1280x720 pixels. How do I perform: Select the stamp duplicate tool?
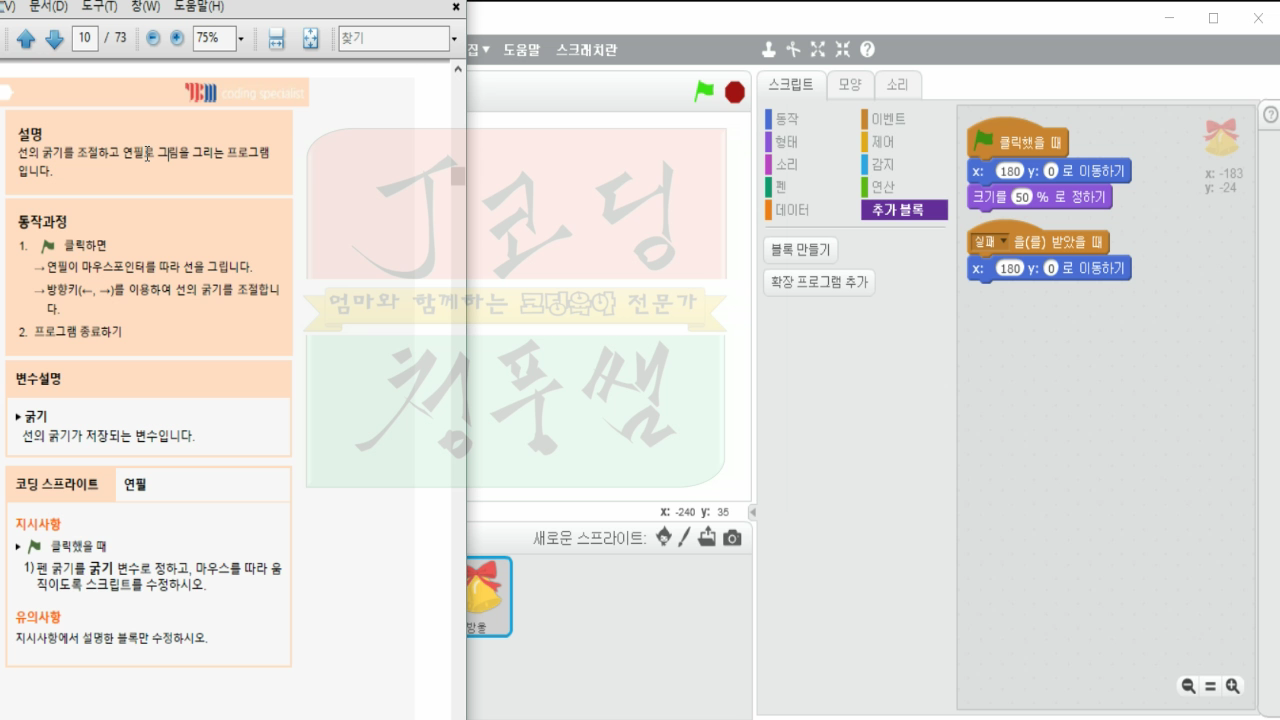pyautogui.click(x=770, y=48)
